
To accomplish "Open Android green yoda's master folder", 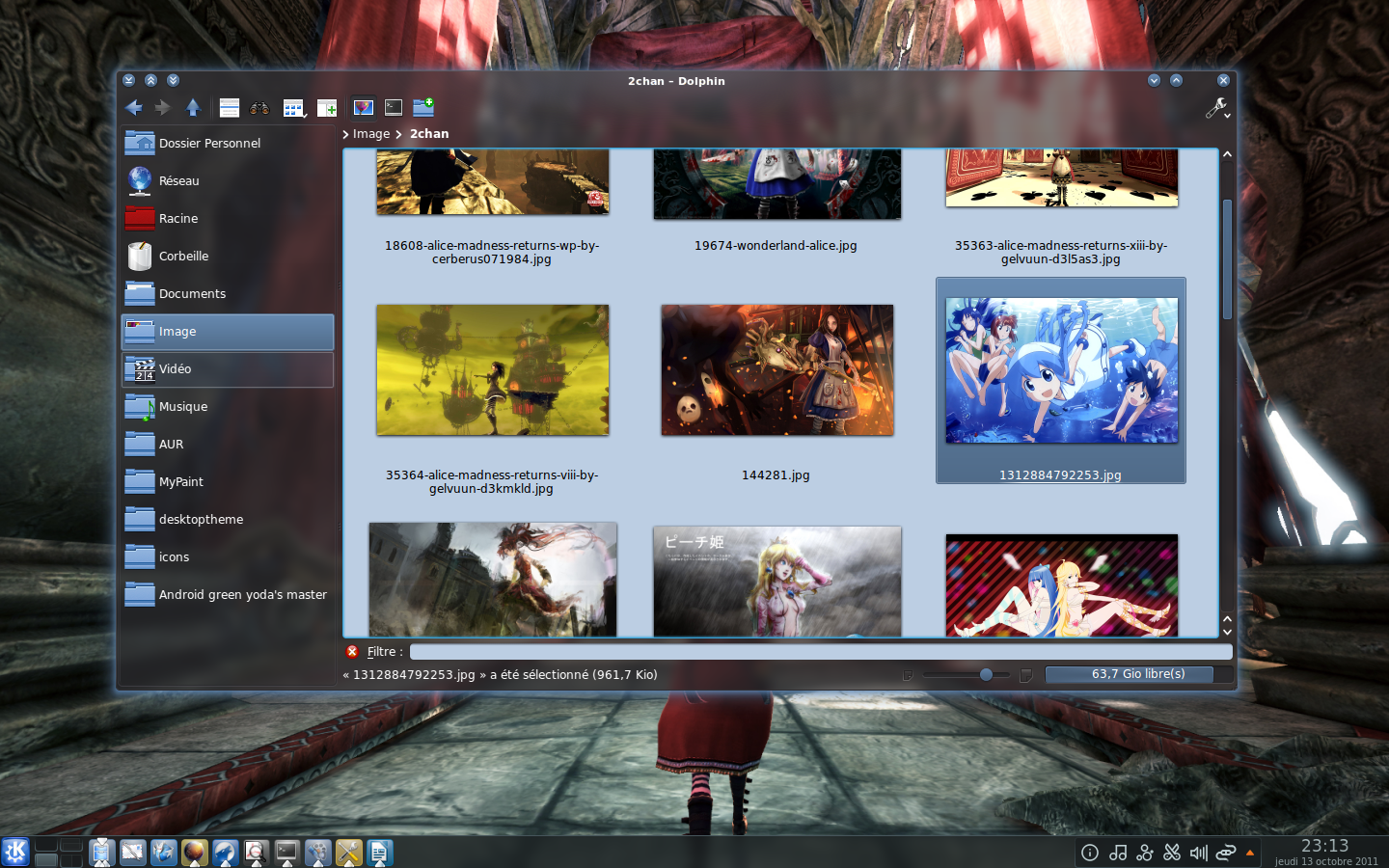I will click(228, 594).
